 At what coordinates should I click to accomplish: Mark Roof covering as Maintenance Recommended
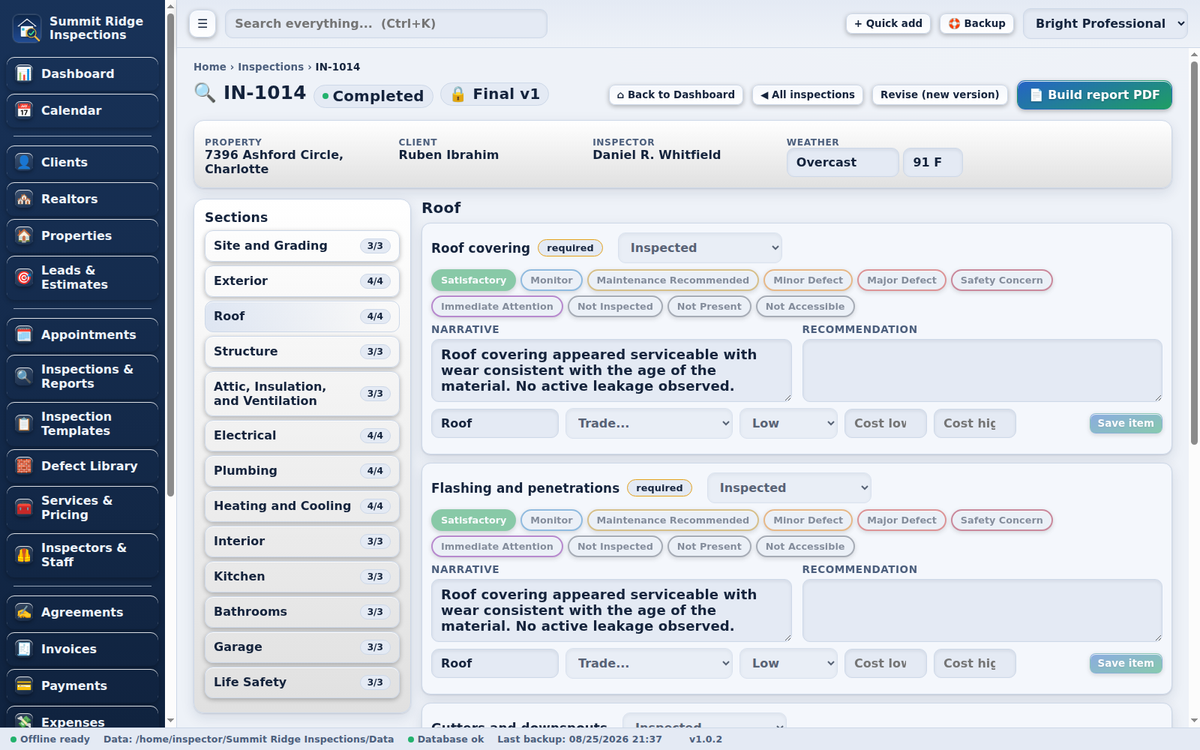(x=672, y=280)
